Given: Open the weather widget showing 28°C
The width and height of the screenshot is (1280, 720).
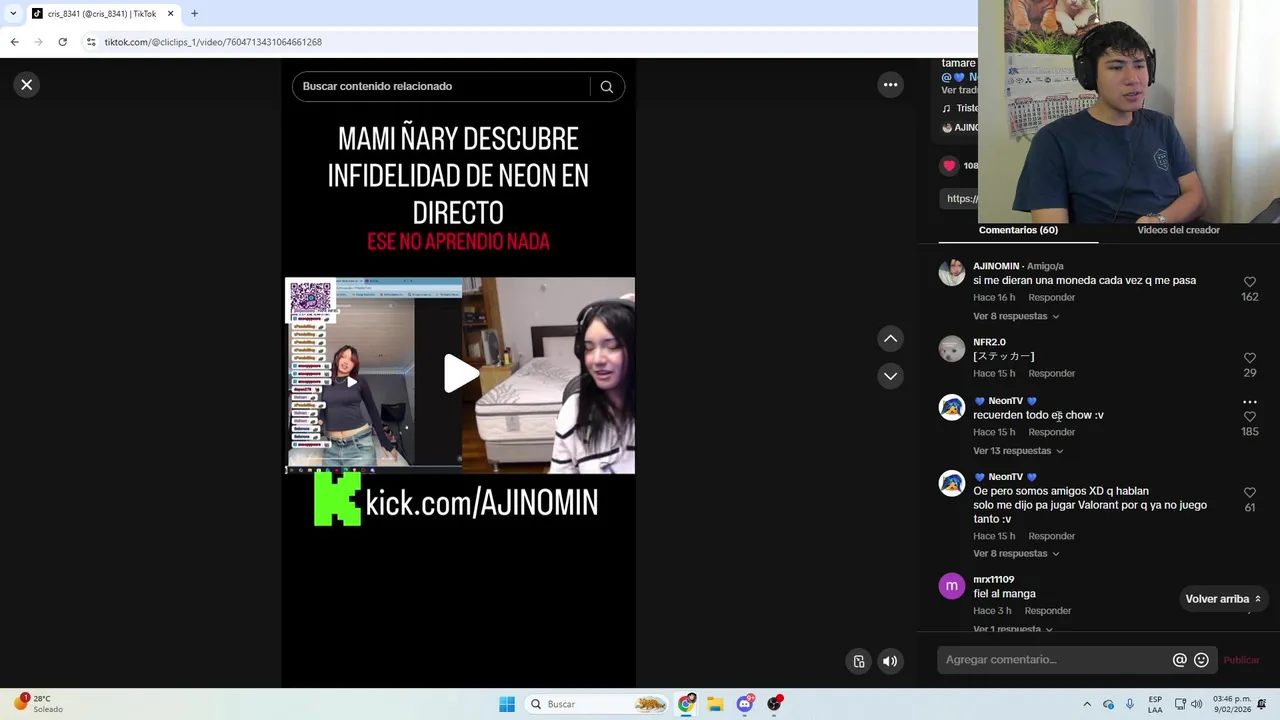Looking at the screenshot, I should coord(38,704).
